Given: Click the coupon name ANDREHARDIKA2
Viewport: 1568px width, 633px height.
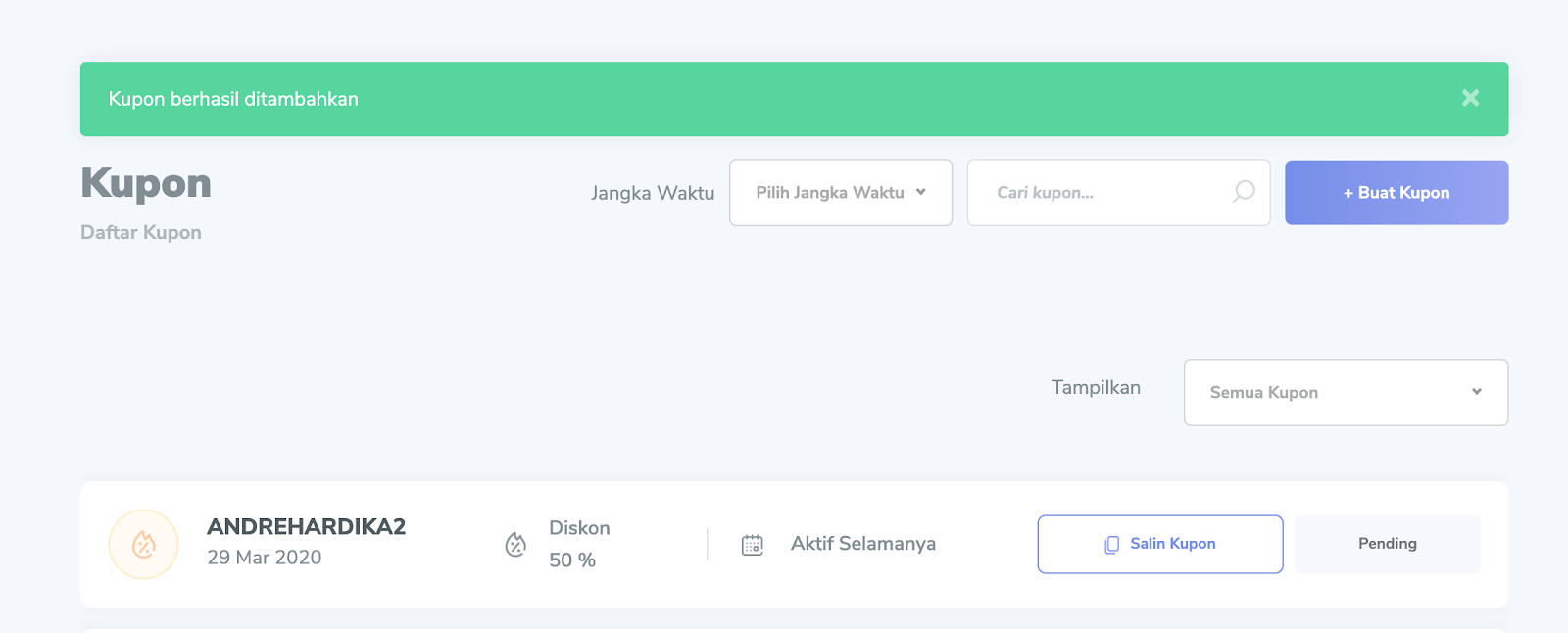Looking at the screenshot, I should click(306, 526).
